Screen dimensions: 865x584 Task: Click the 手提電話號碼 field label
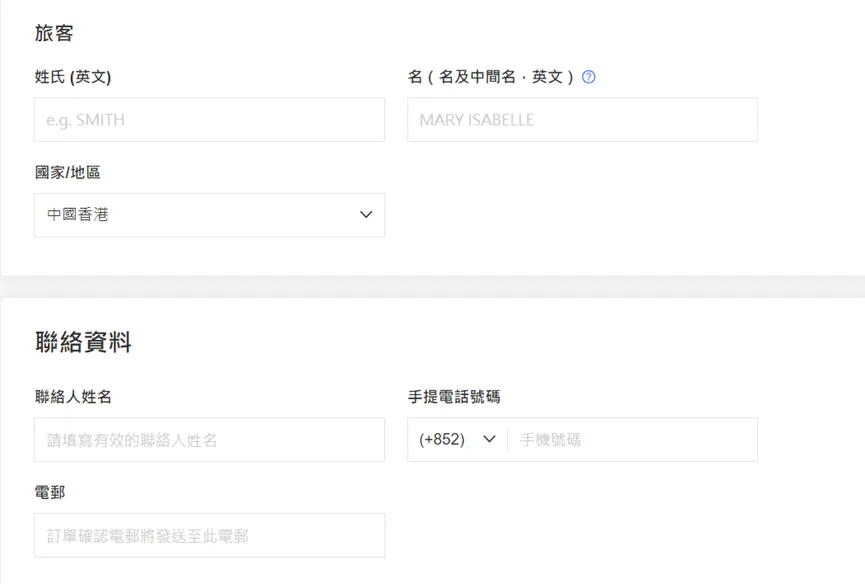(454, 397)
